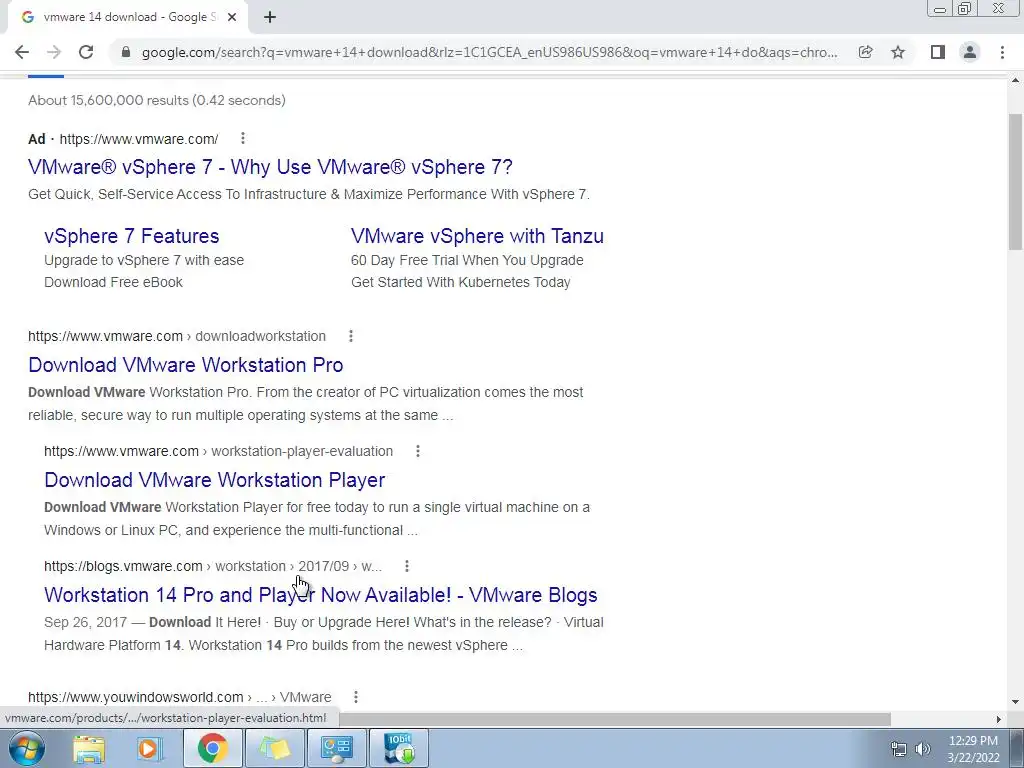Click the horizontal scrollbar right arrow
Viewport: 1024px width, 768px height.
[x=998, y=719]
